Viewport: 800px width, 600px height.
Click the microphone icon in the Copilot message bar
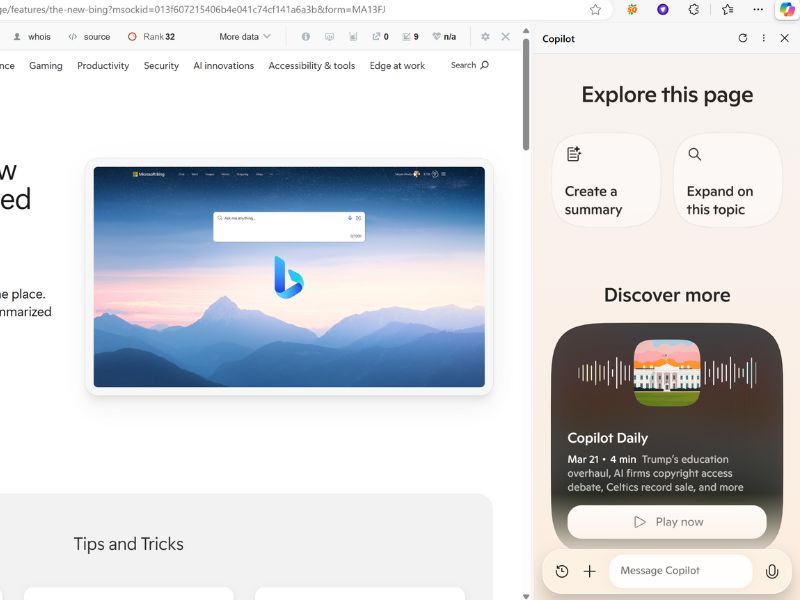pyautogui.click(x=771, y=571)
